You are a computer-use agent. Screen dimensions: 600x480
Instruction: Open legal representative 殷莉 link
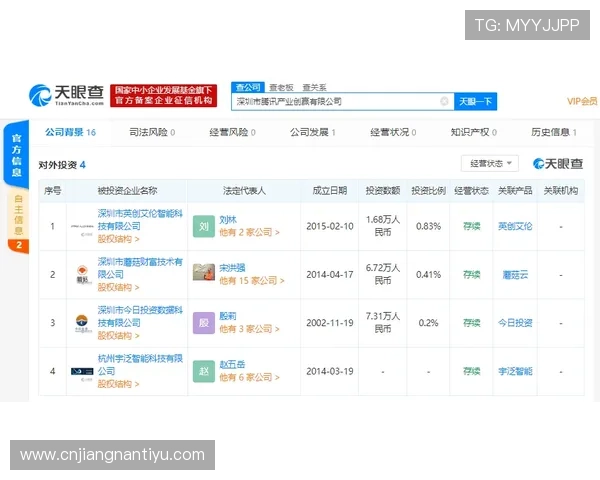[x=228, y=316]
